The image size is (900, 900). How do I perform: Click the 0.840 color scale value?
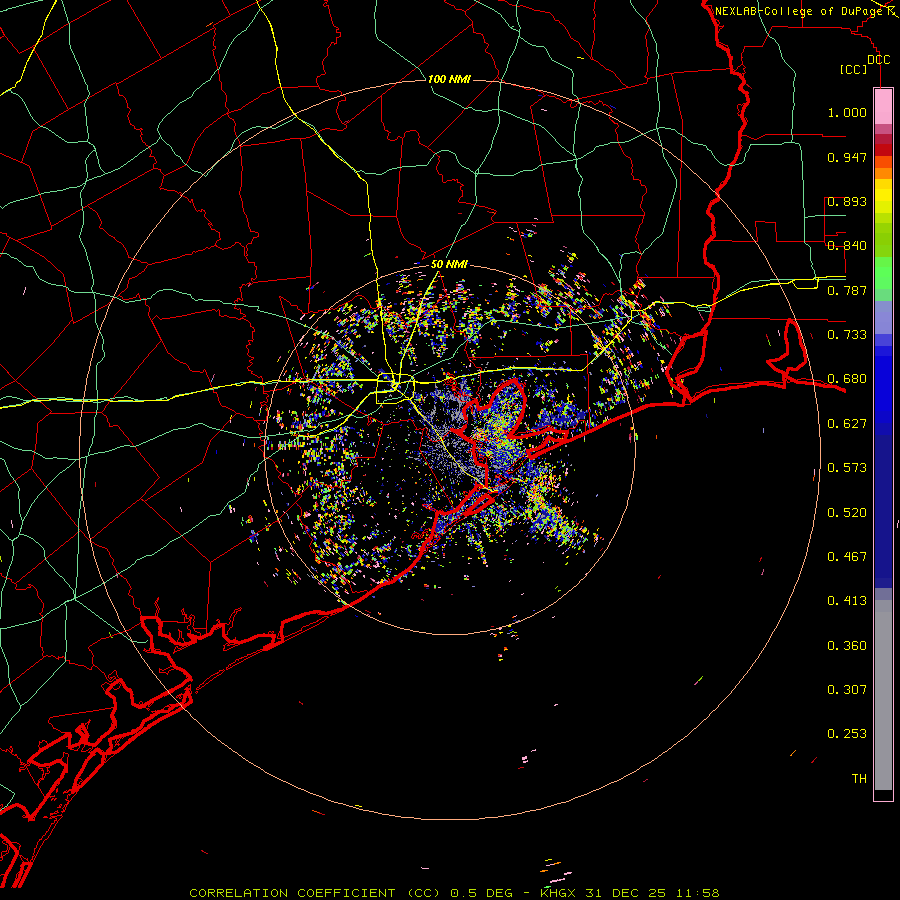(847, 246)
